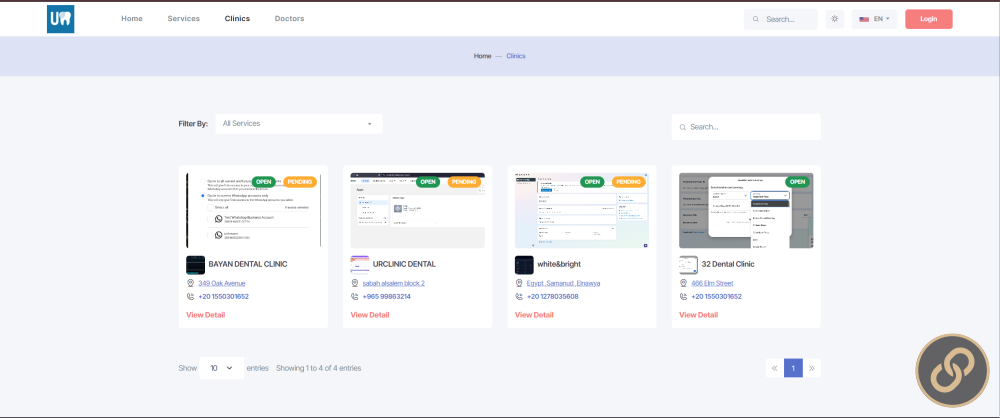This screenshot has height=418, width=1000.
Task: Click the white&bright logo avatar
Action: click(x=524, y=265)
